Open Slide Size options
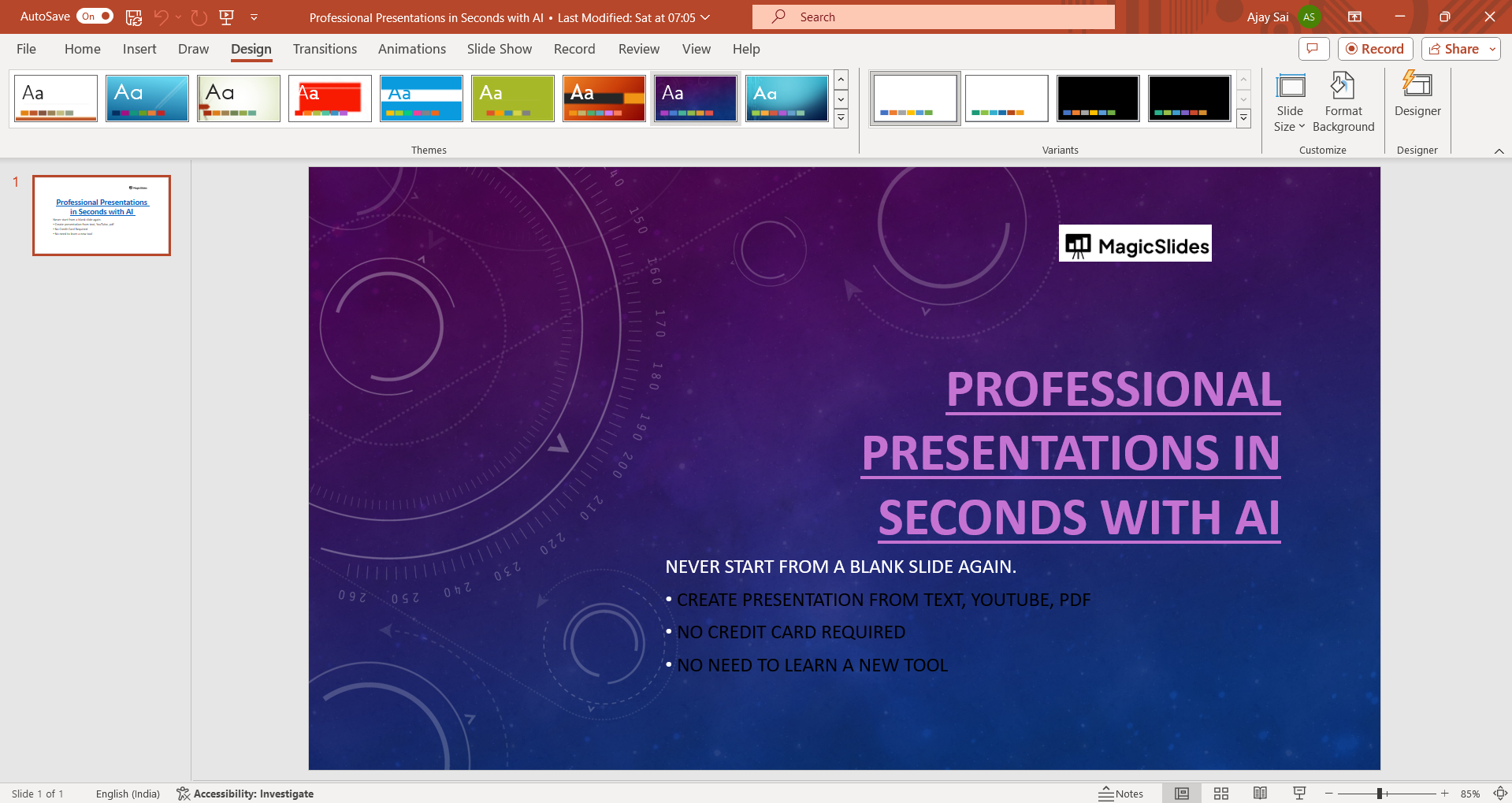This screenshot has width=1512, height=803. (x=1290, y=102)
